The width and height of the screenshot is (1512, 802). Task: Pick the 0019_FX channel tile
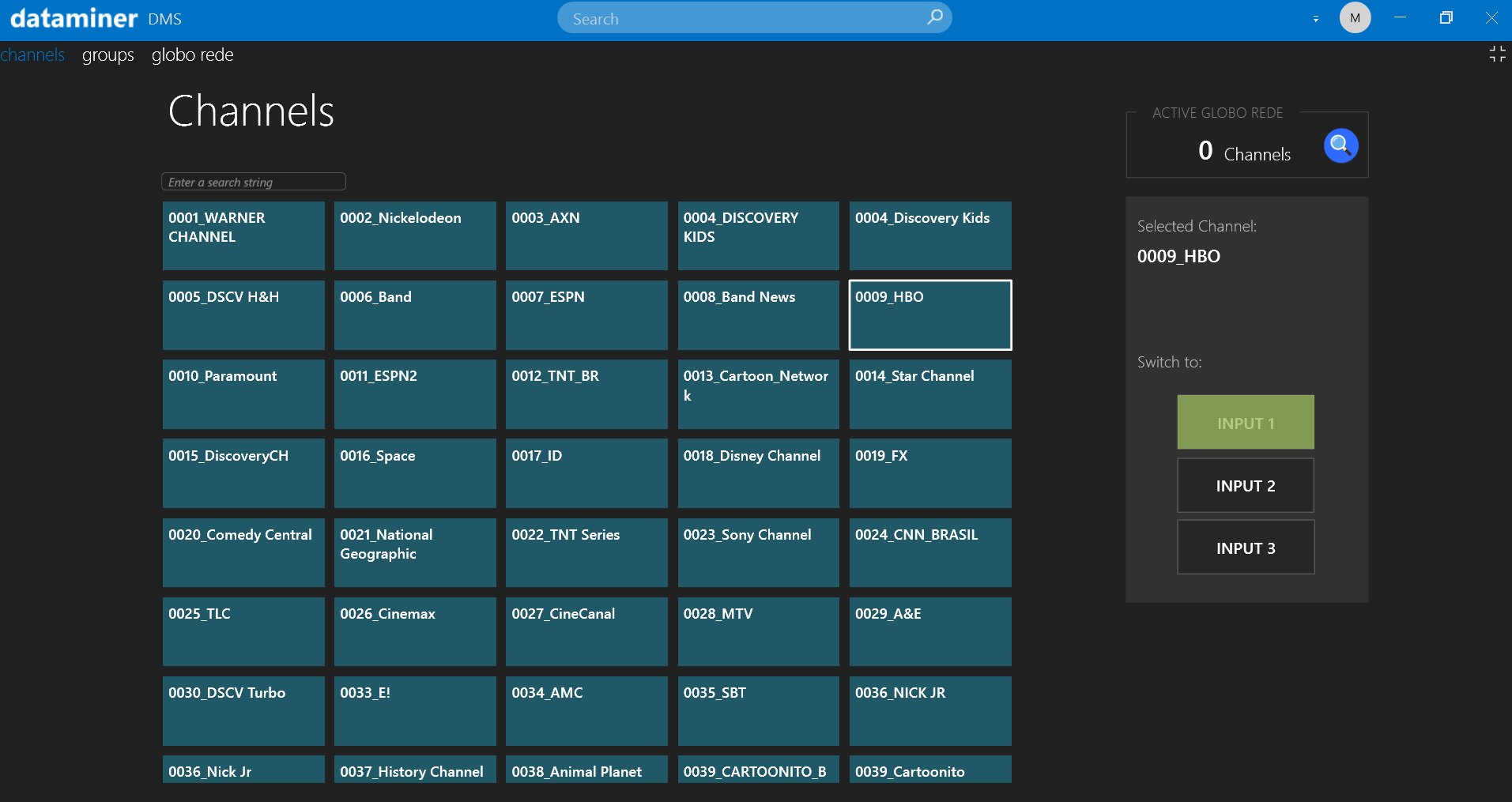tap(930, 473)
